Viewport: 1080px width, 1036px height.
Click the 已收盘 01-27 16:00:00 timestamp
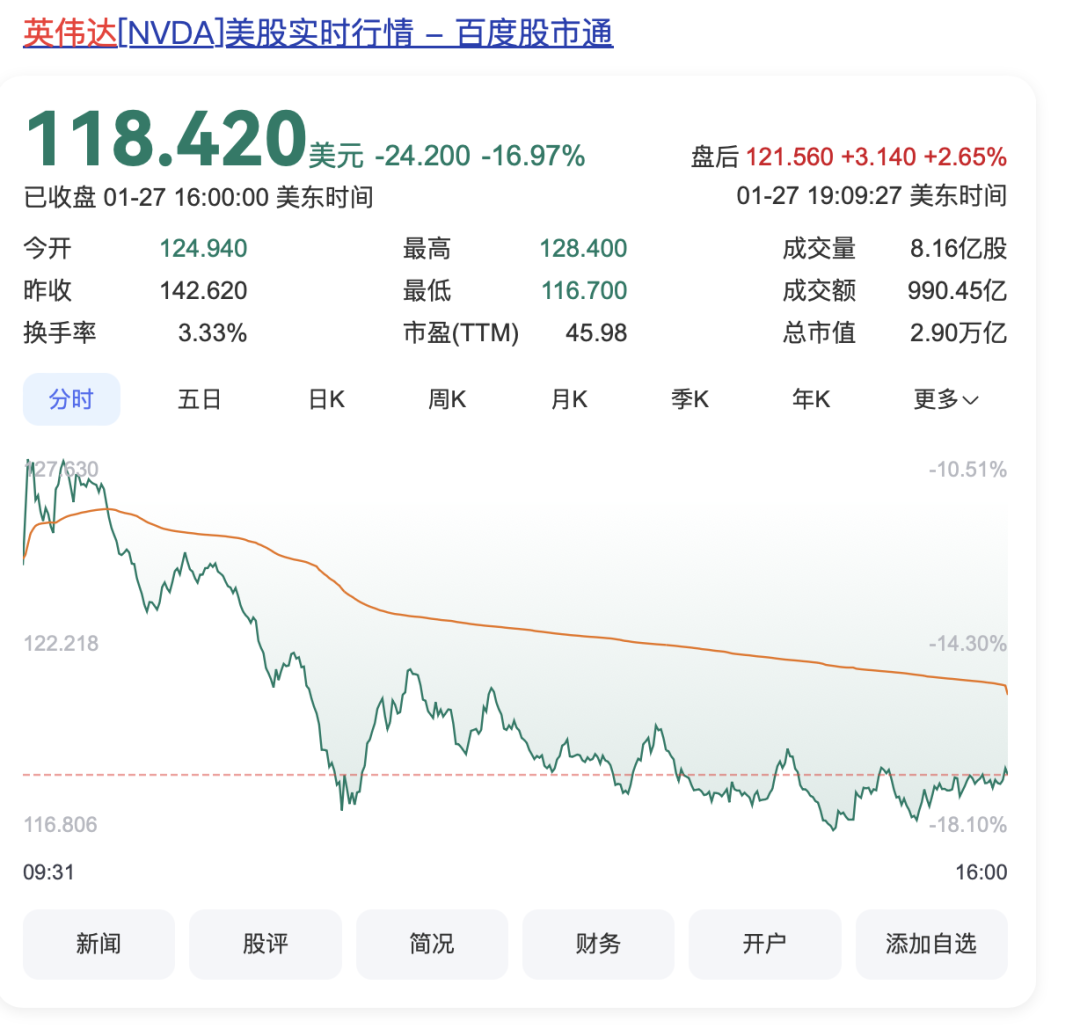(198, 198)
